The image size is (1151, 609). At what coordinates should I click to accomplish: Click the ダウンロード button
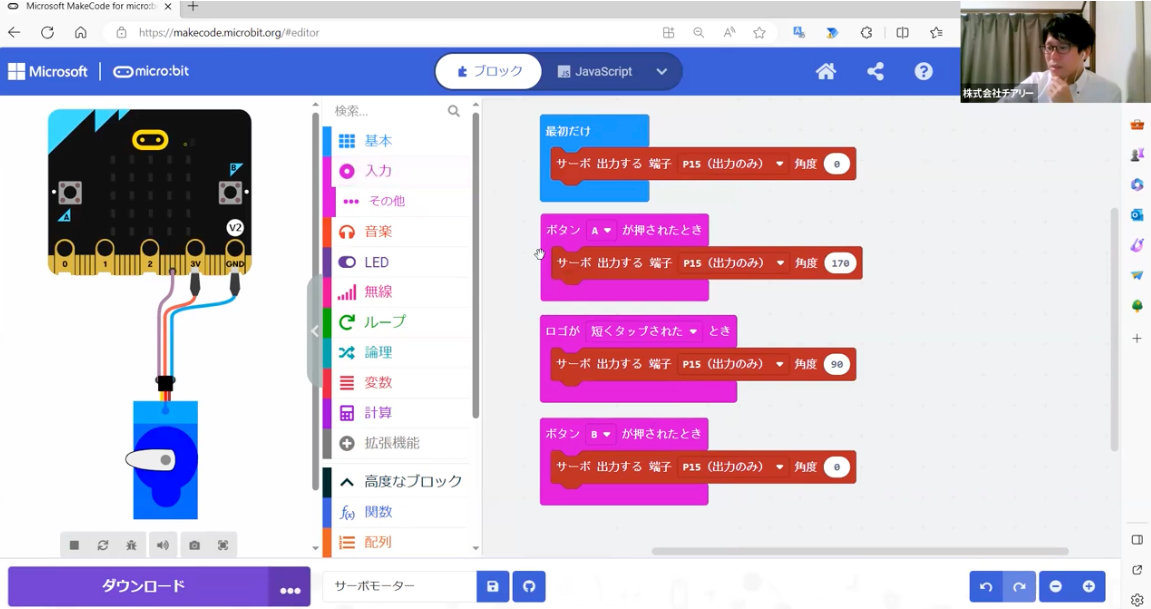(139, 587)
